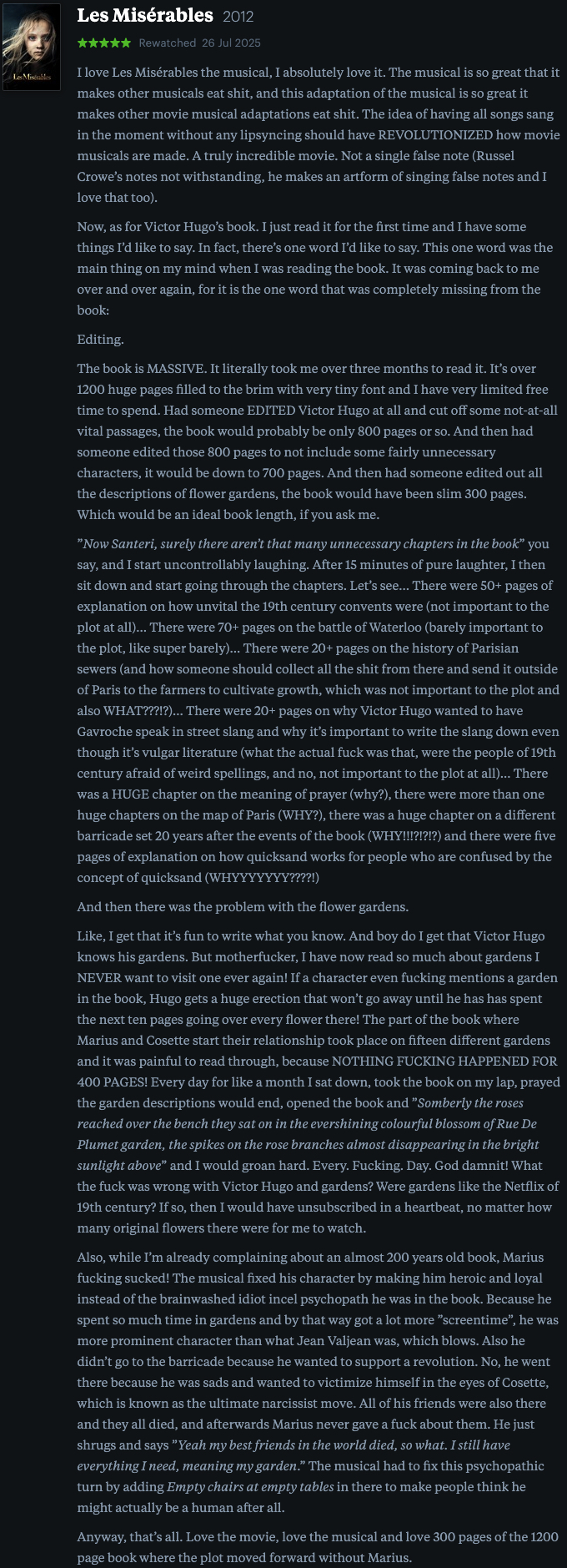
Task: Click the closing "Anyway, that's all" paragraph
Action: (317, 1537)
